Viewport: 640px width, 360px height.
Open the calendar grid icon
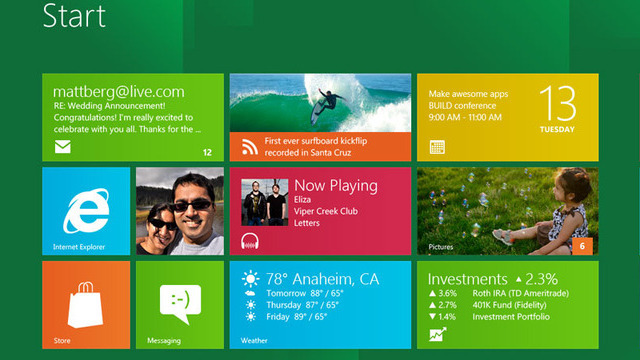(437, 147)
